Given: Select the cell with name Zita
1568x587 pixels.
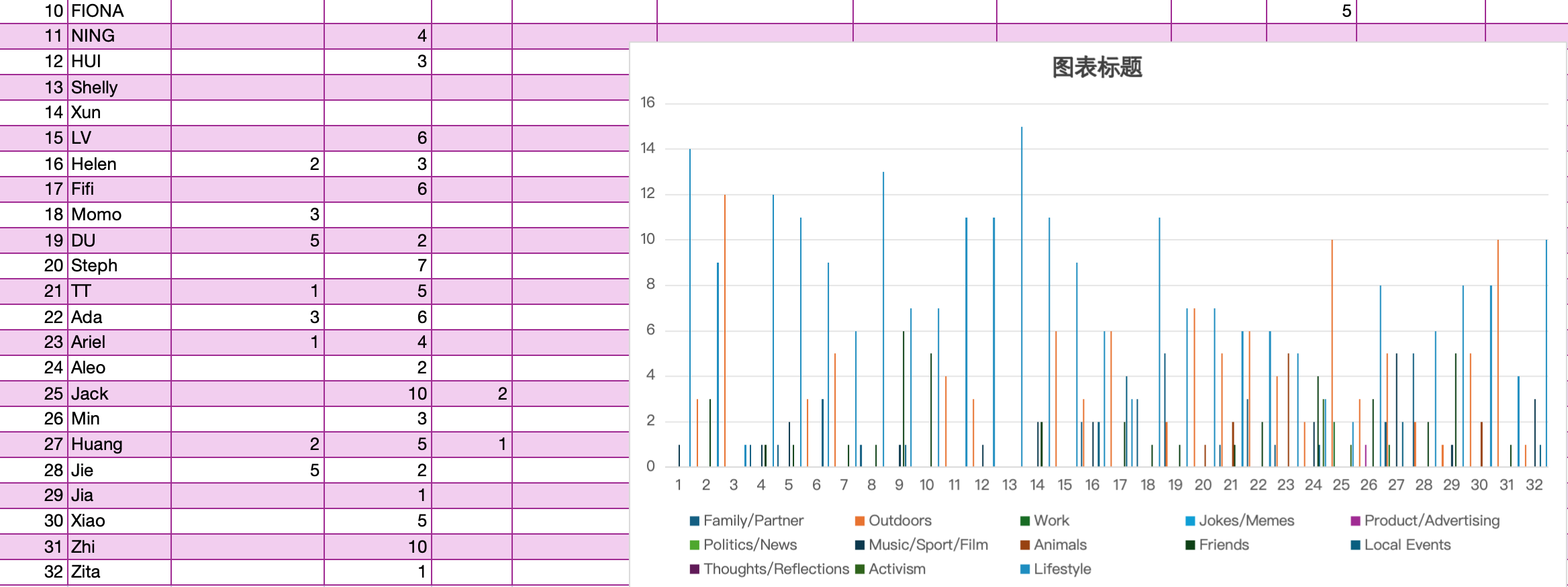Looking at the screenshot, I should 119,572.
